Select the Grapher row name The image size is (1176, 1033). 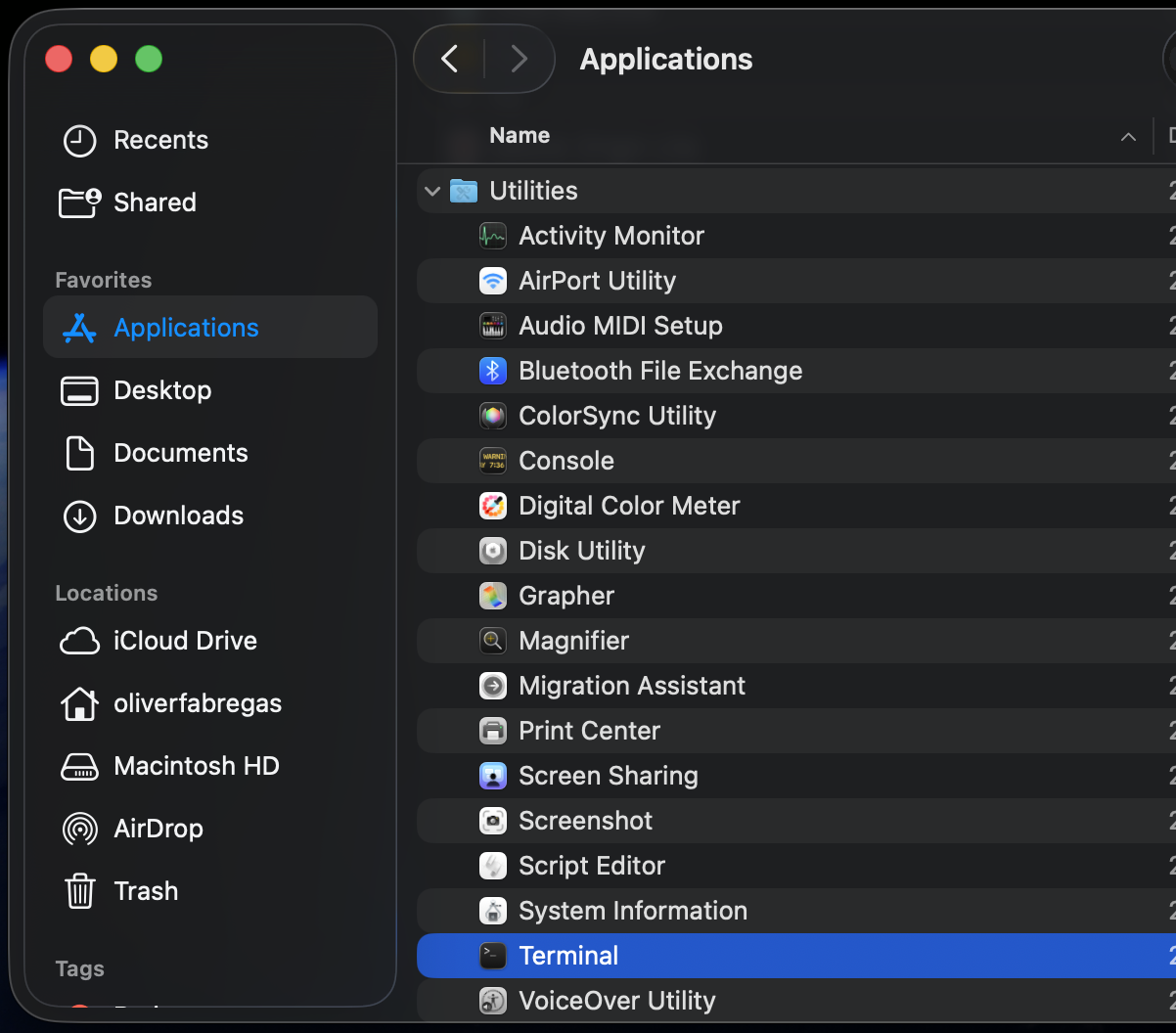pos(566,596)
